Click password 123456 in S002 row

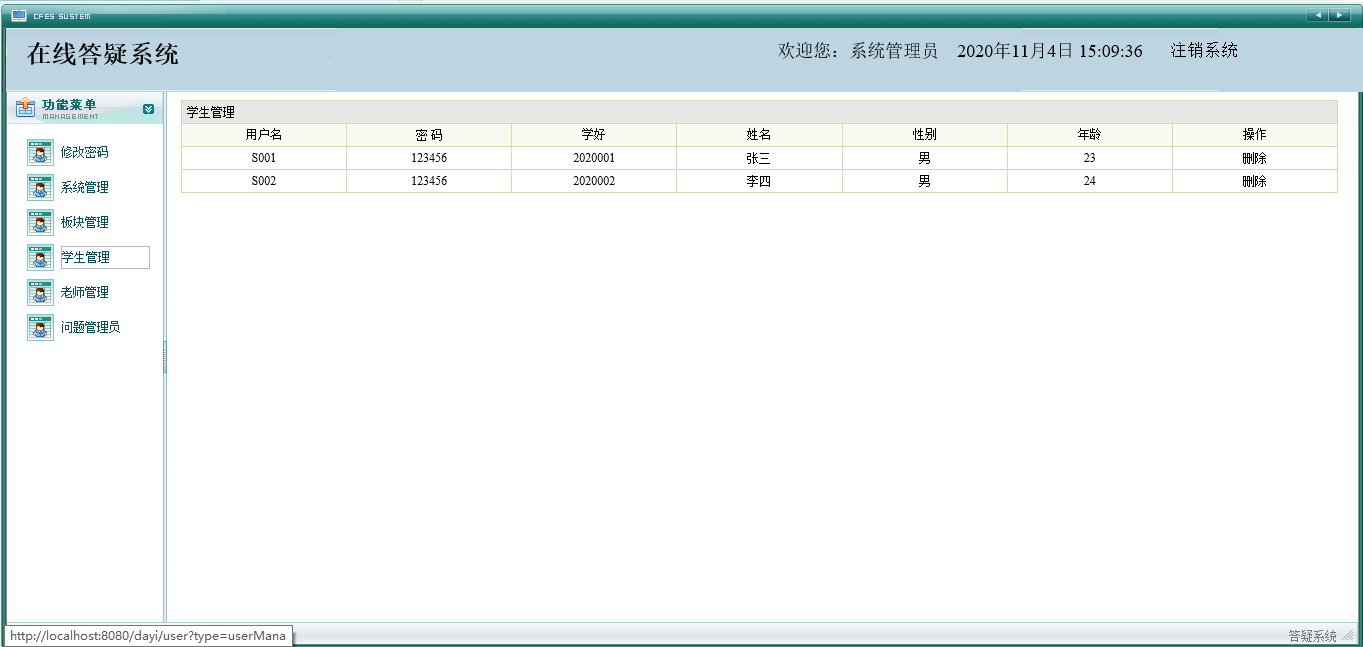429,181
